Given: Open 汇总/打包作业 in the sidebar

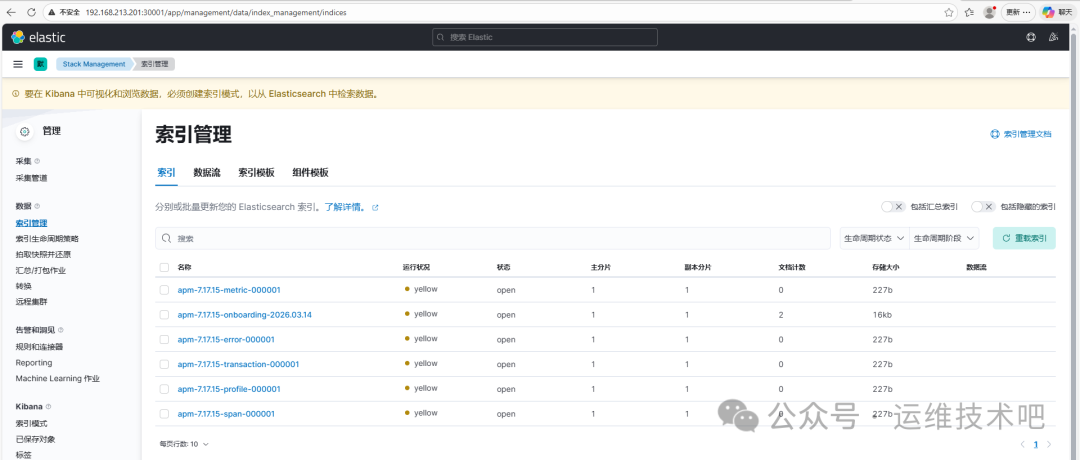Looking at the screenshot, I should [41, 271].
